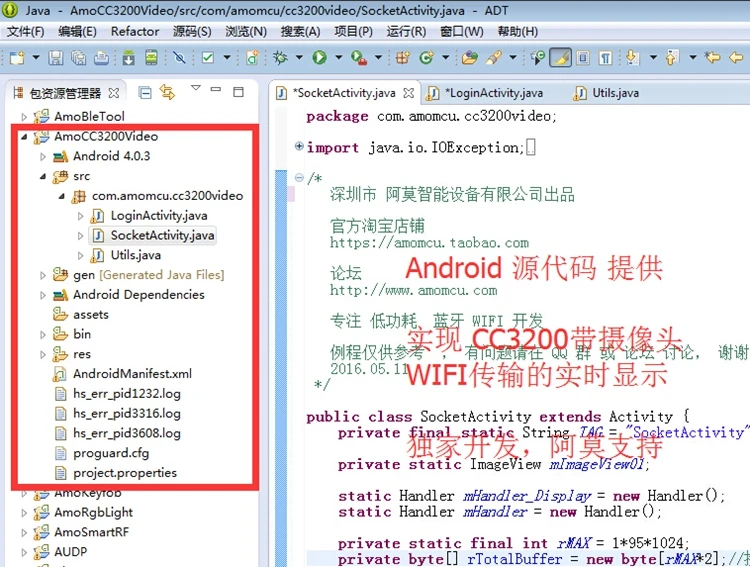Image resolution: width=750 pixels, height=567 pixels.
Task: Open the 编辑(E) menu
Action: tap(77, 32)
